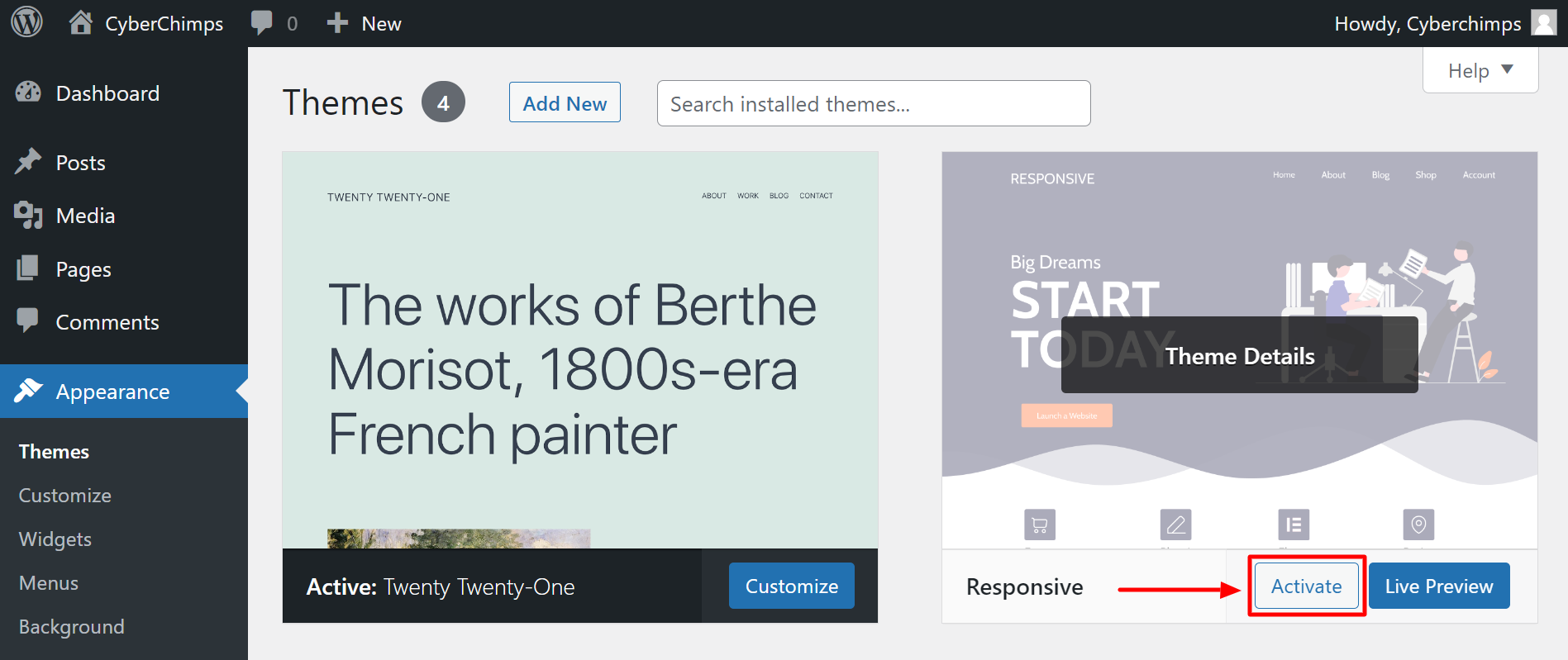The width and height of the screenshot is (1568, 660).
Task: Open Theme Details for Responsive
Action: (1240, 355)
